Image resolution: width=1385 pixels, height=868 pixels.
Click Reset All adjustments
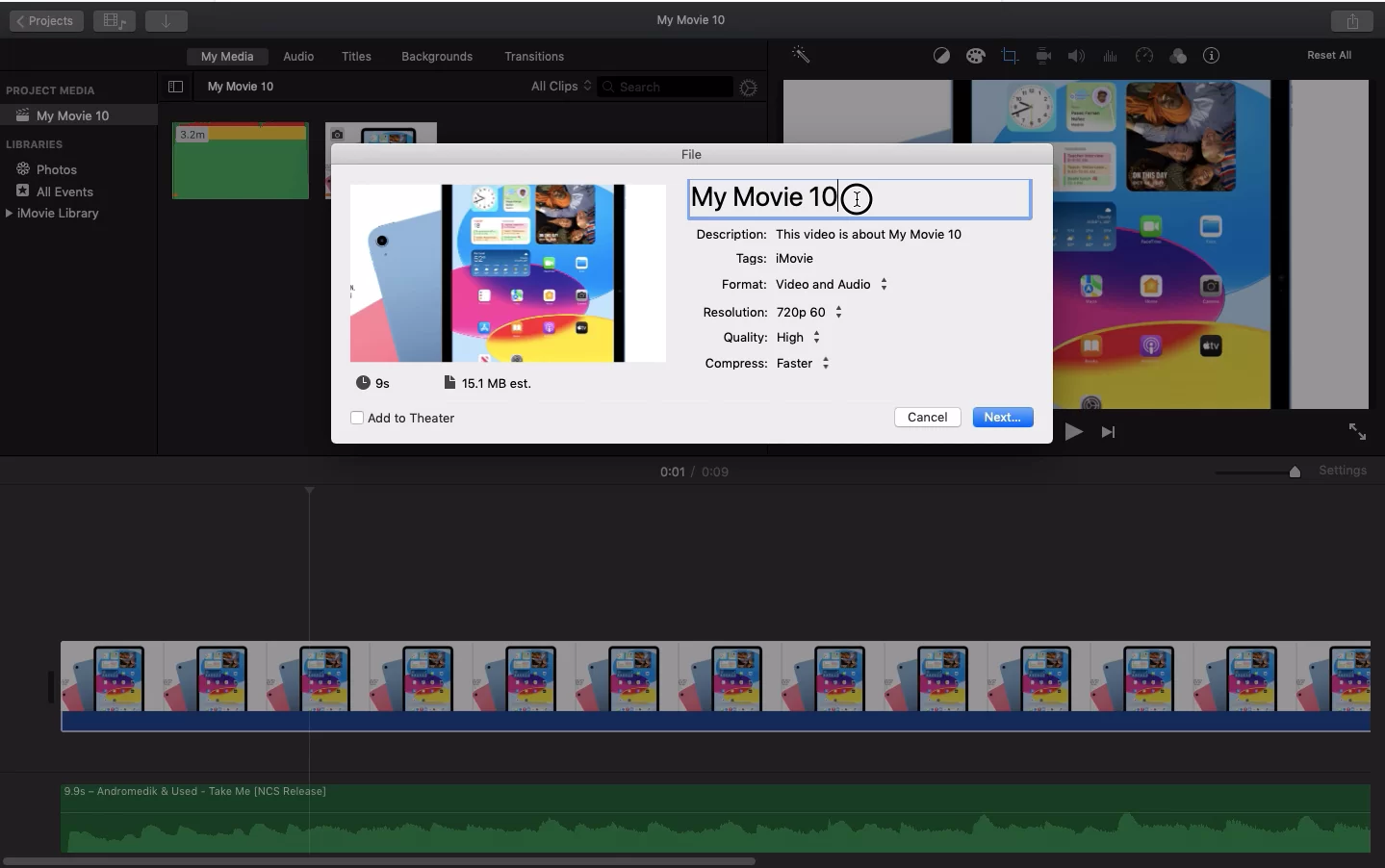(1329, 56)
